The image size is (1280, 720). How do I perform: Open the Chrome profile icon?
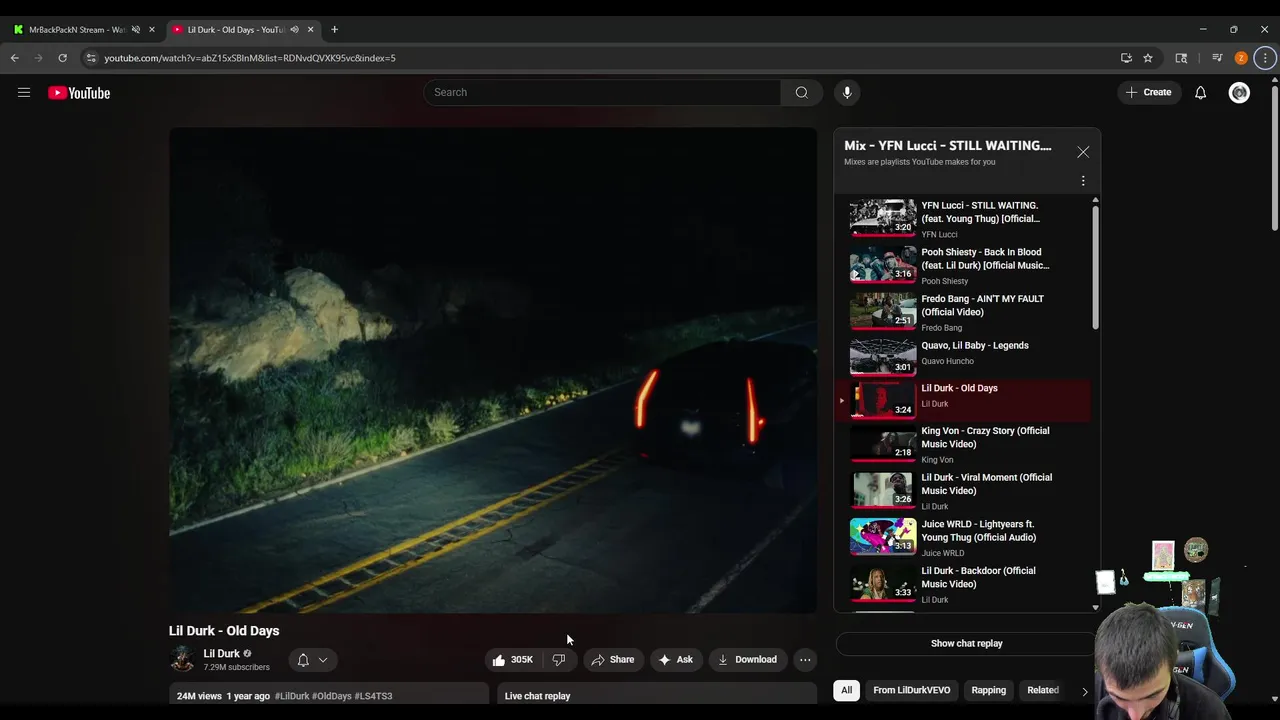[1241, 58]
